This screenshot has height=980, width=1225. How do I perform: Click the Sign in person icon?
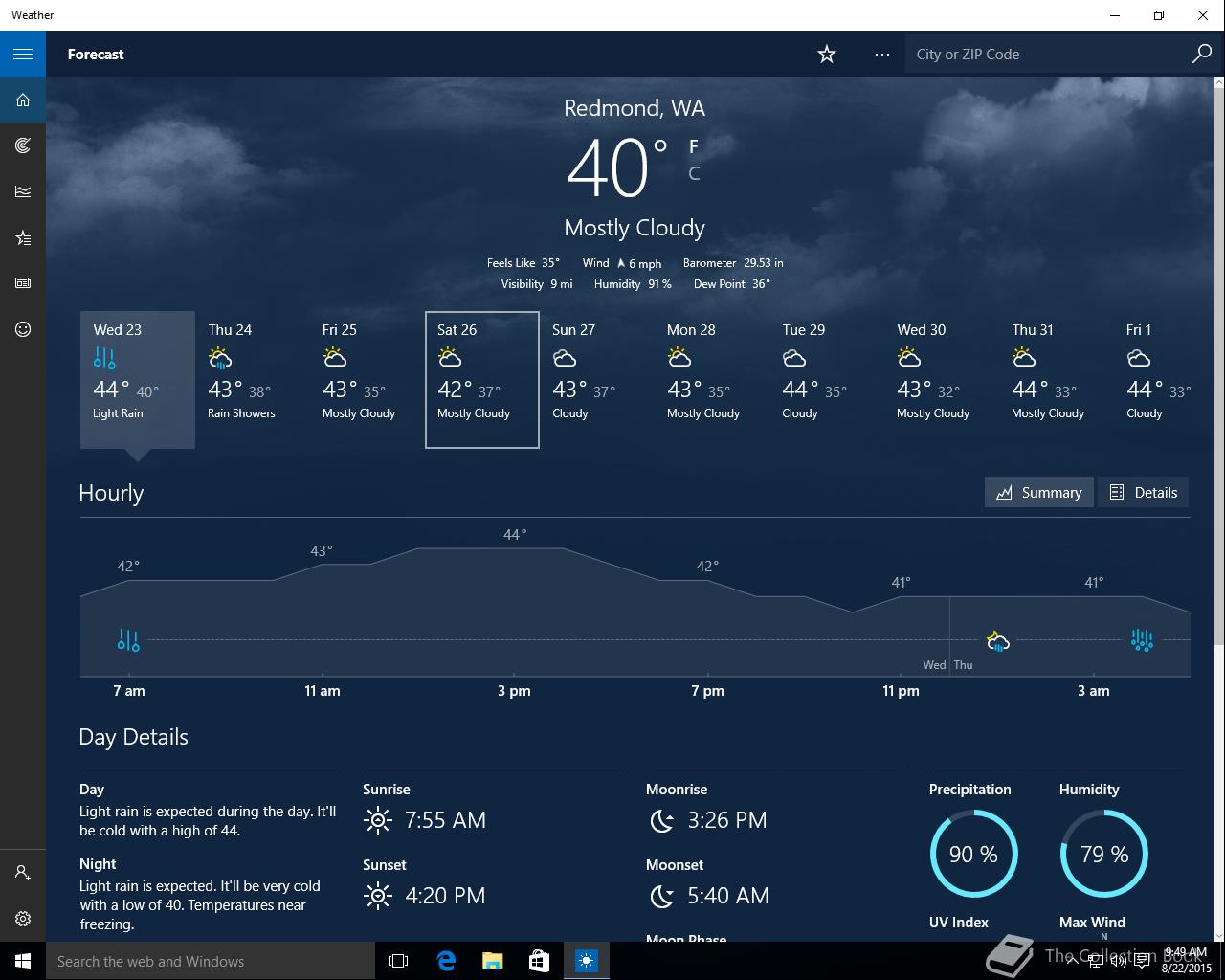[x=23, y=873]
